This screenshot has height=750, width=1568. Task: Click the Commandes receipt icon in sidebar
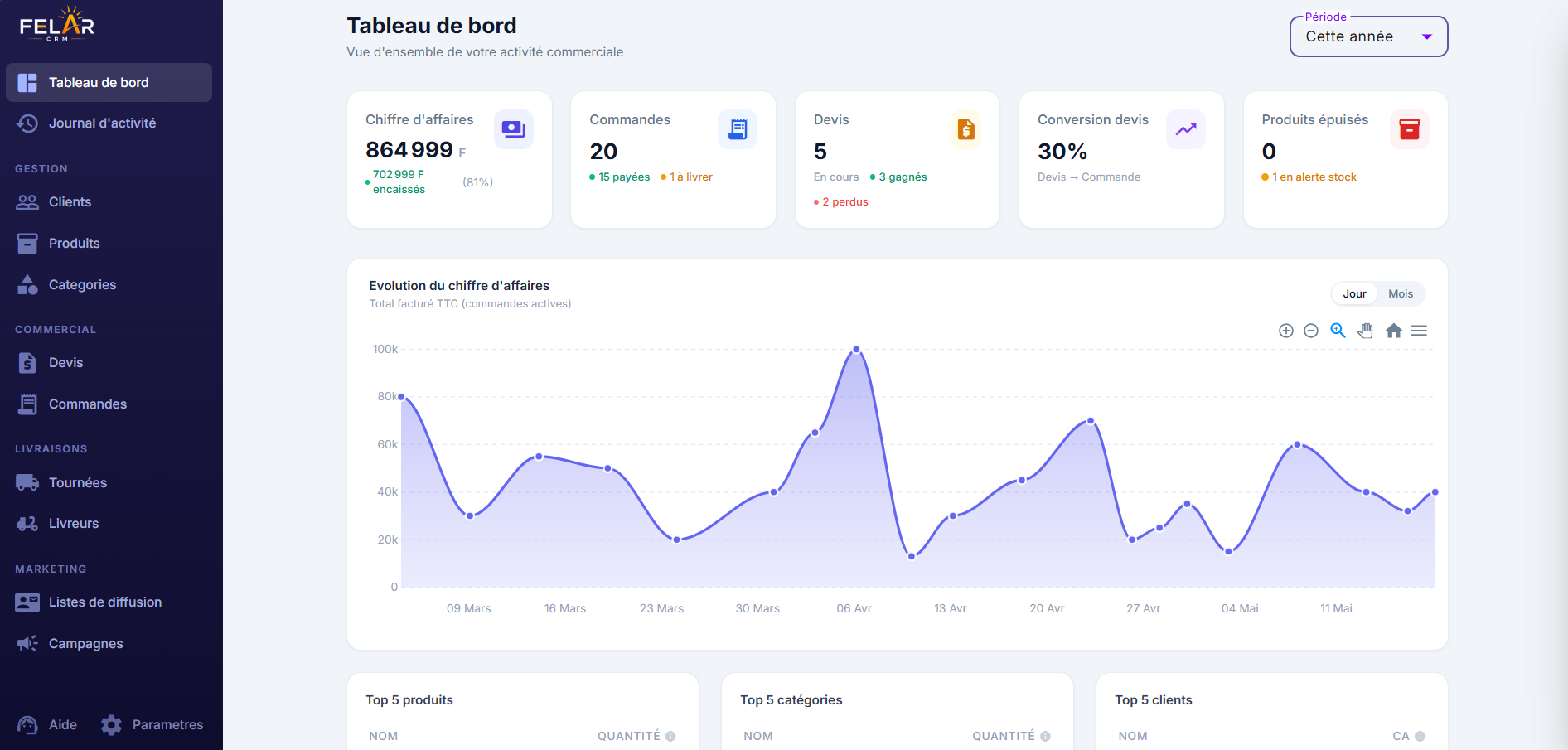coord(27,404)
